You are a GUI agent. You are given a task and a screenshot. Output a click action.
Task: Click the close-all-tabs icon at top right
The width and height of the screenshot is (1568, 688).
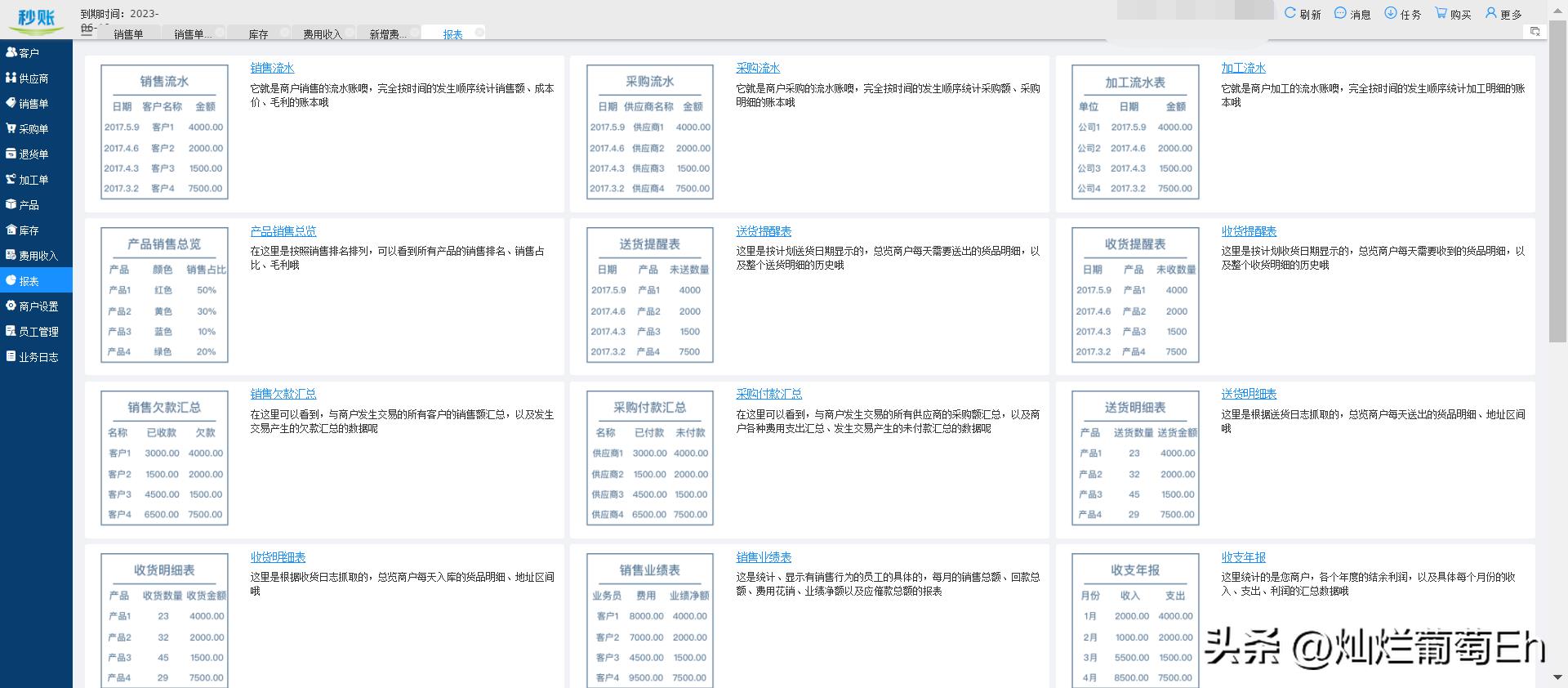(1535, 31)
